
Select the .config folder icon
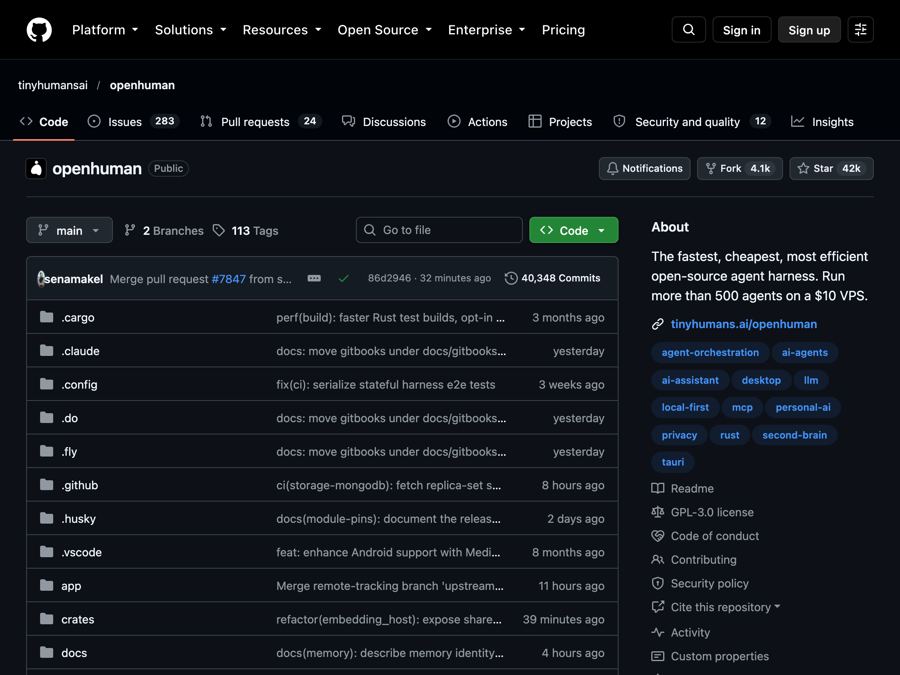(x=46, y=384)
